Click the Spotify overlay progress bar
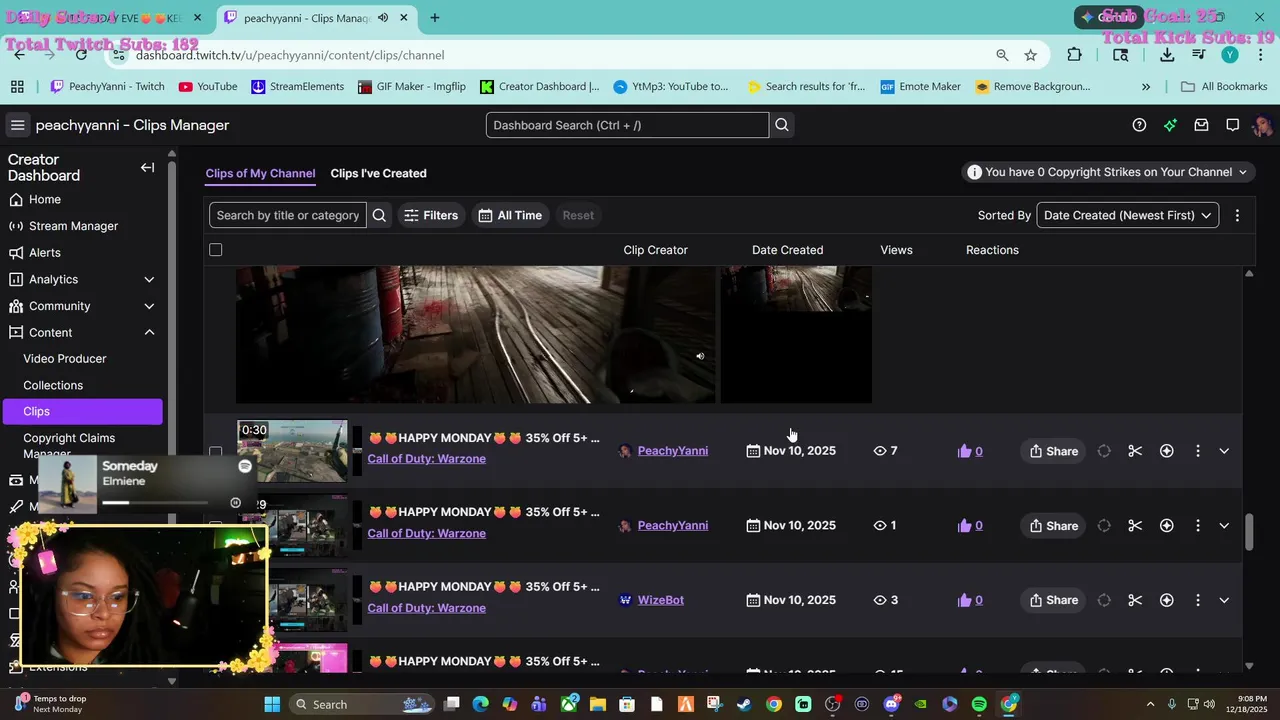The width and height of the screenshot is (1280, 720). 155,503
